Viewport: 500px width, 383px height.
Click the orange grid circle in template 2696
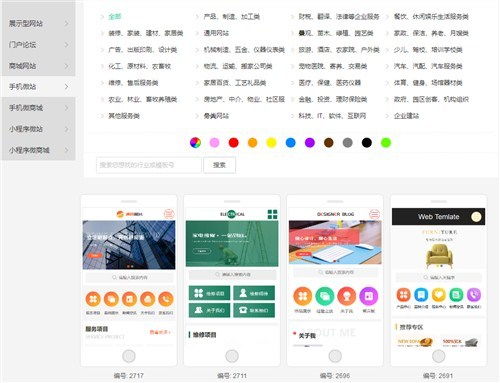303,296
